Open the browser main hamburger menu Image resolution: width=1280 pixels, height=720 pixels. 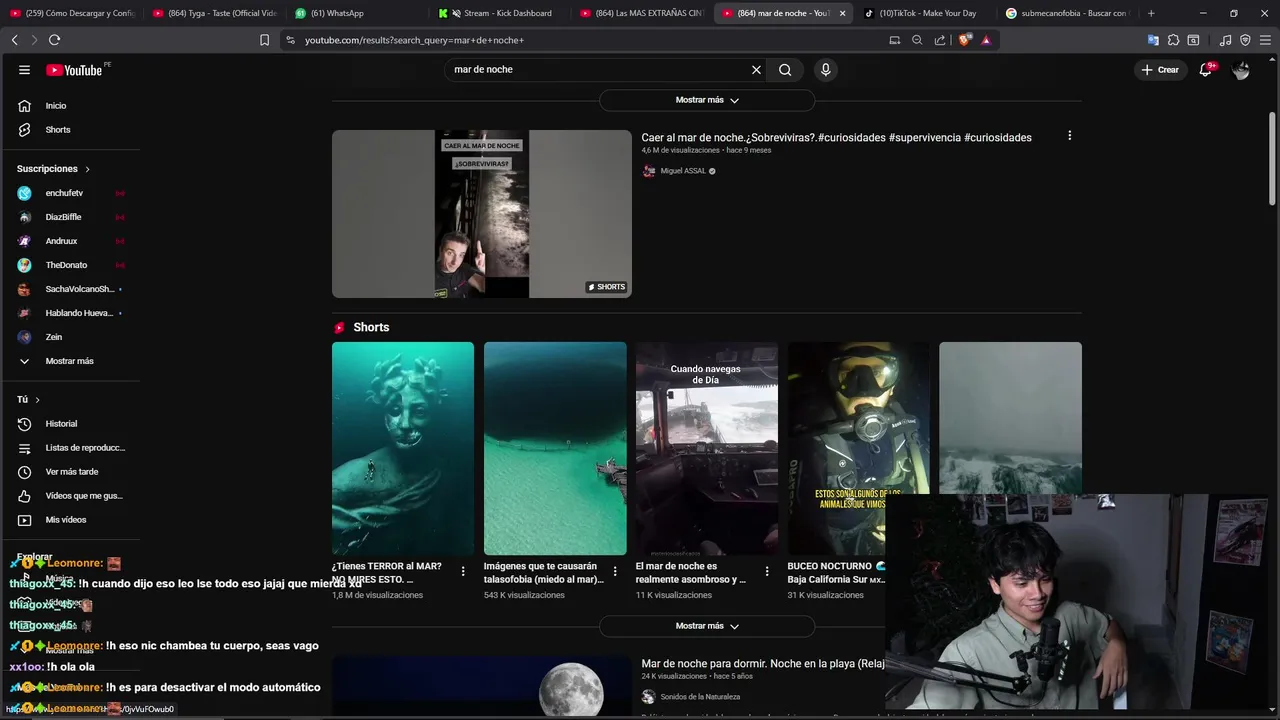[1265, 40]
